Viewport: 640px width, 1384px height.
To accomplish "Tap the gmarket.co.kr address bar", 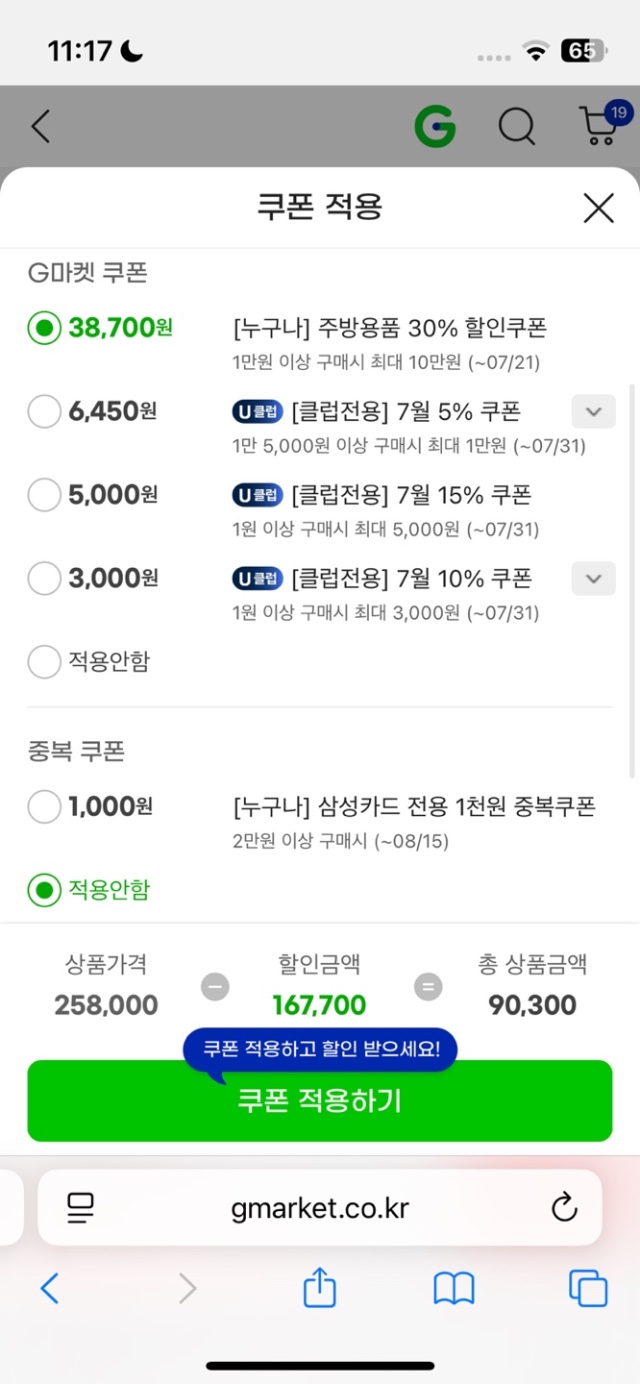I will (320, 1207).
